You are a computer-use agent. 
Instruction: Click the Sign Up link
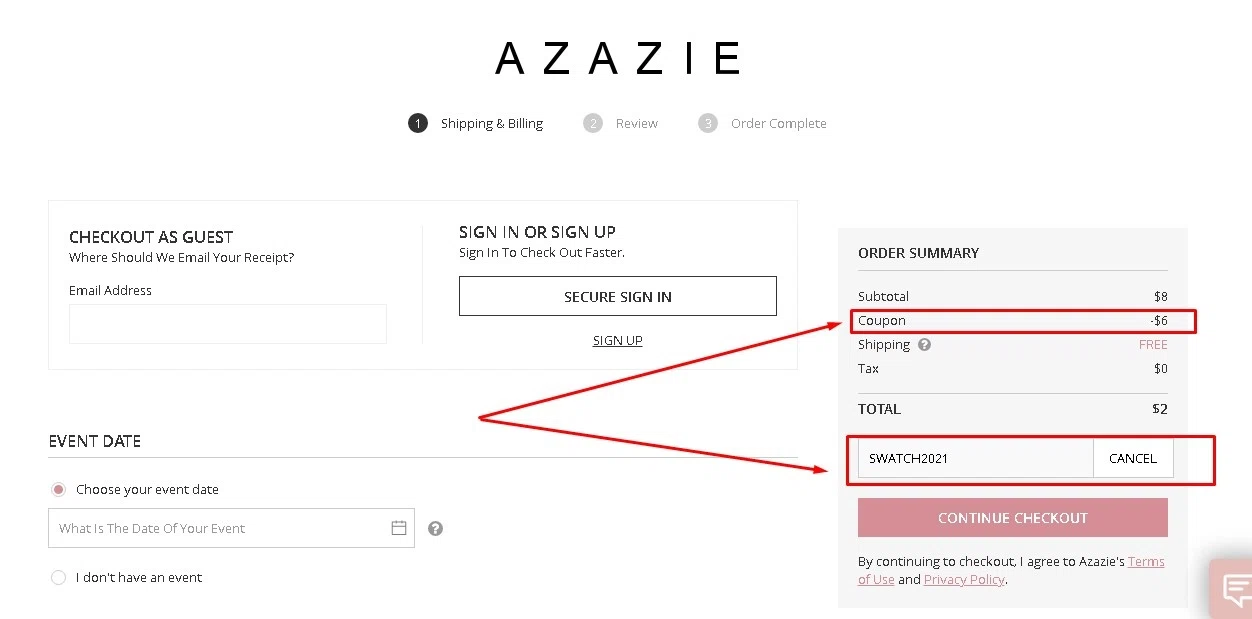(617, 340)
